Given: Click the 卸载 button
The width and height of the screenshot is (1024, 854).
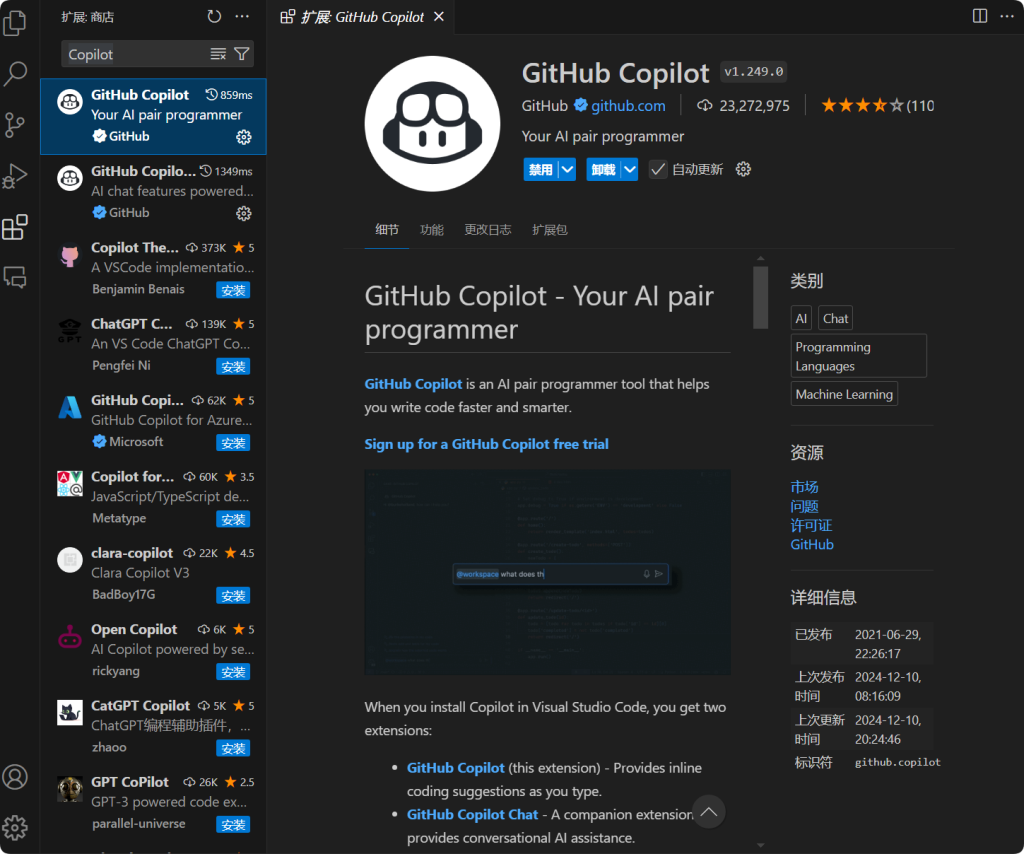Looking at the screenshot, I should (x=603, y=170).
